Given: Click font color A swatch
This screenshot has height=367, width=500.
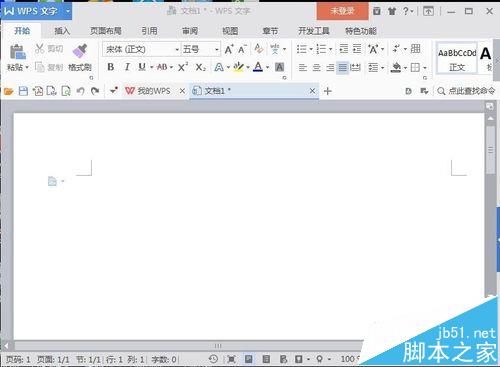Looking at the screenshot, I should [x=258, y=67].
